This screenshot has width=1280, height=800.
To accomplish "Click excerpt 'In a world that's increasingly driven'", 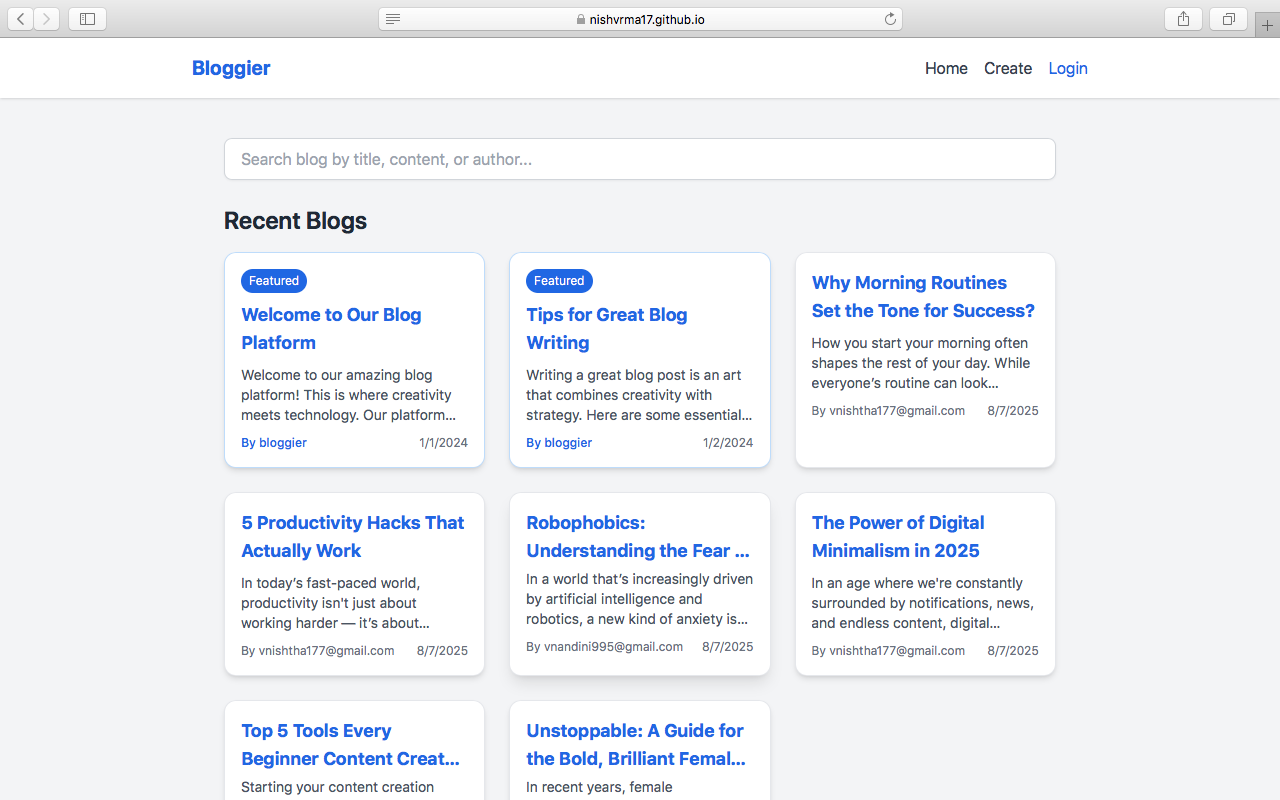I will [x=639, y=599].
